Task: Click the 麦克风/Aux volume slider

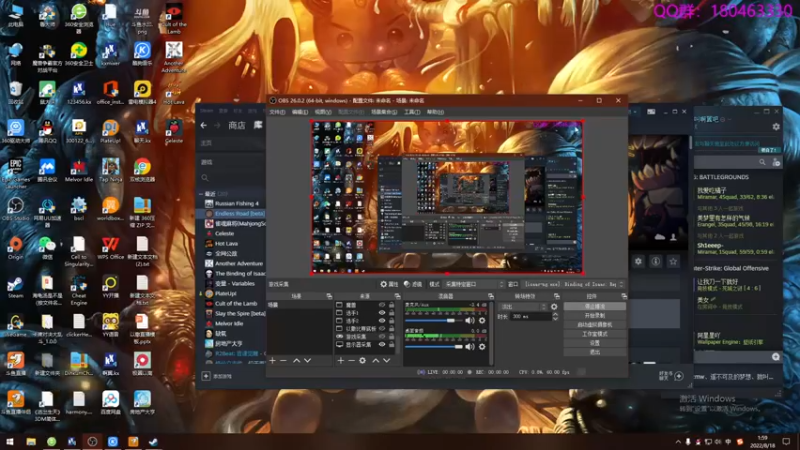Action: coord(434,320)
